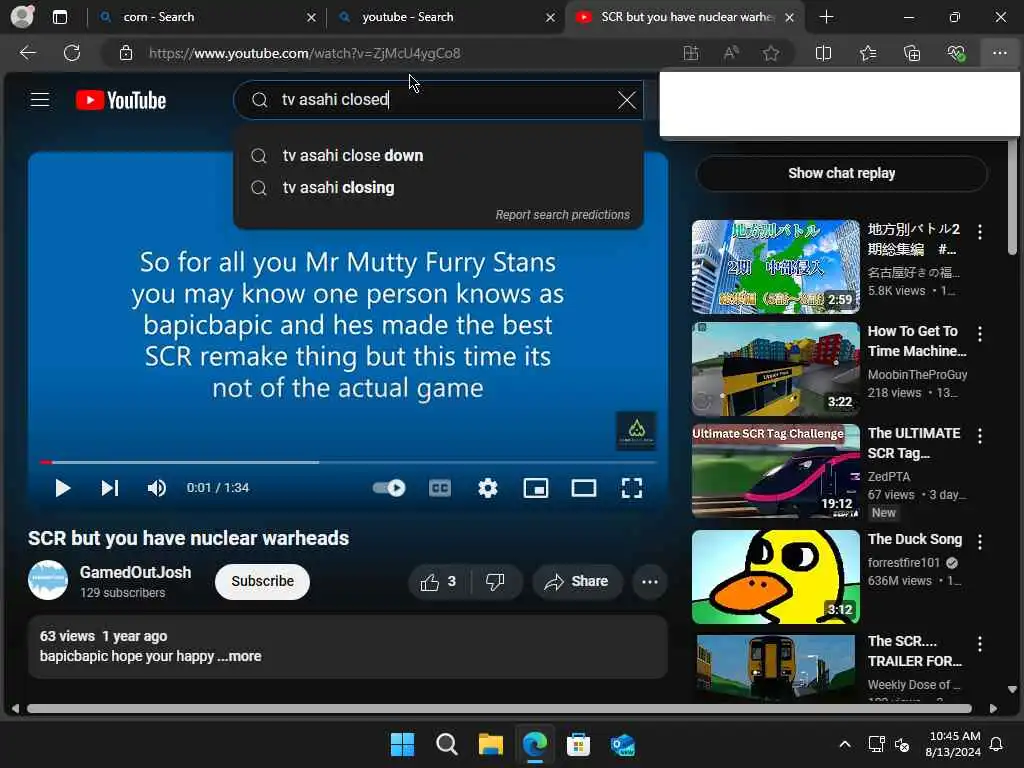Open a new browser tab
The image size is (1024, 768).
[x=826, y=17]
